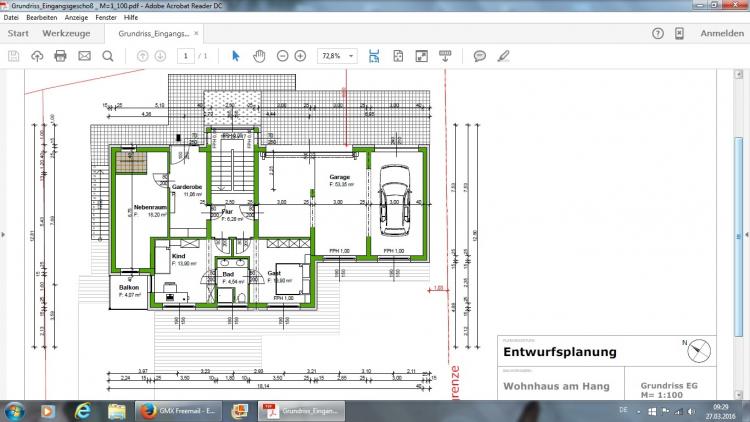Image resolution: width=750 pixels, height=422 pixels.
Task: Switch to the Werkzeuge tab
Action: [x=61, y=33]
